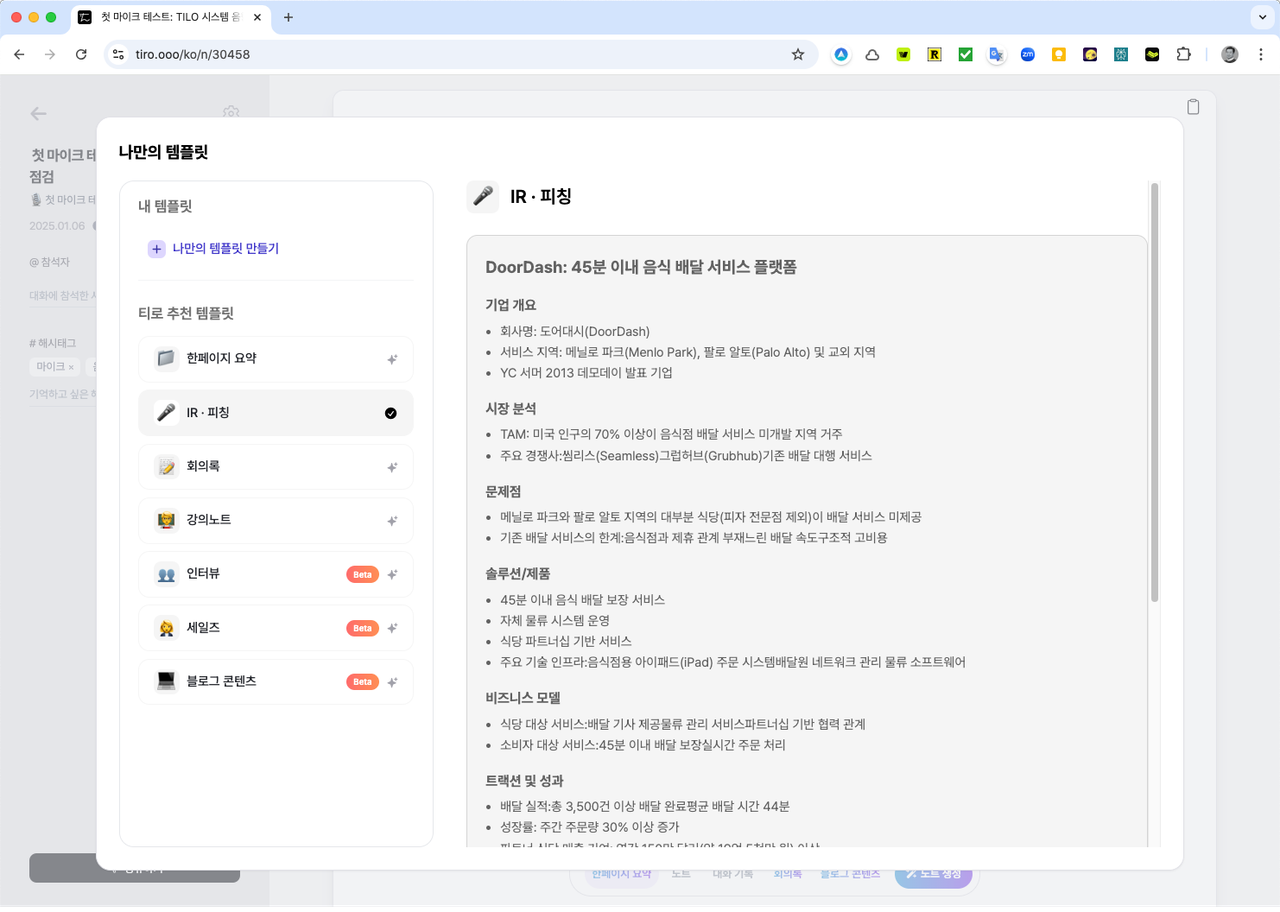Choose the 블로그 콘텐츠 template item

pyautogui.click(x=276, y=681)
